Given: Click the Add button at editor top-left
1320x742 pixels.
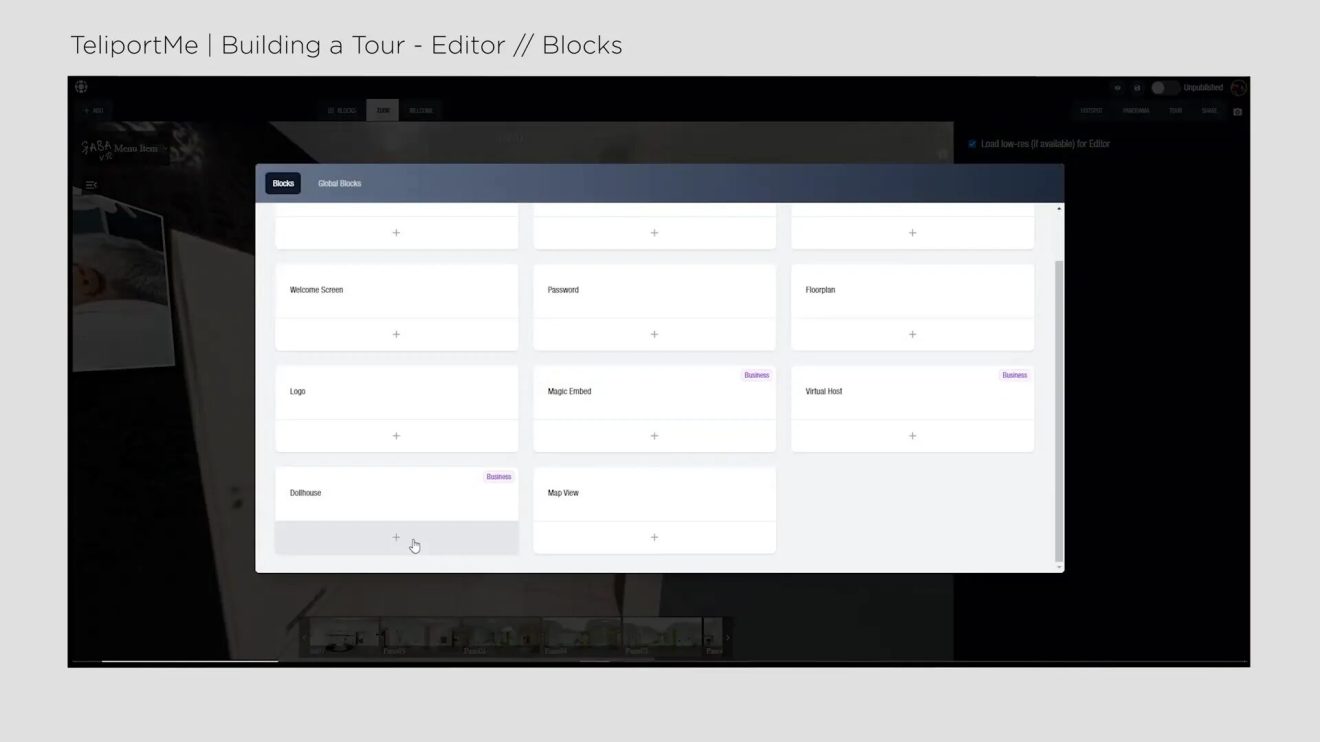Looking at the screenshot, I should click(93, 111).
